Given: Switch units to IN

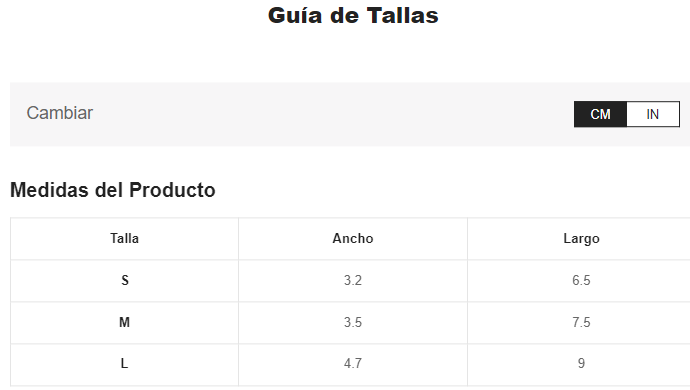Looking at the screenshot, I should [x=653, y=114].
